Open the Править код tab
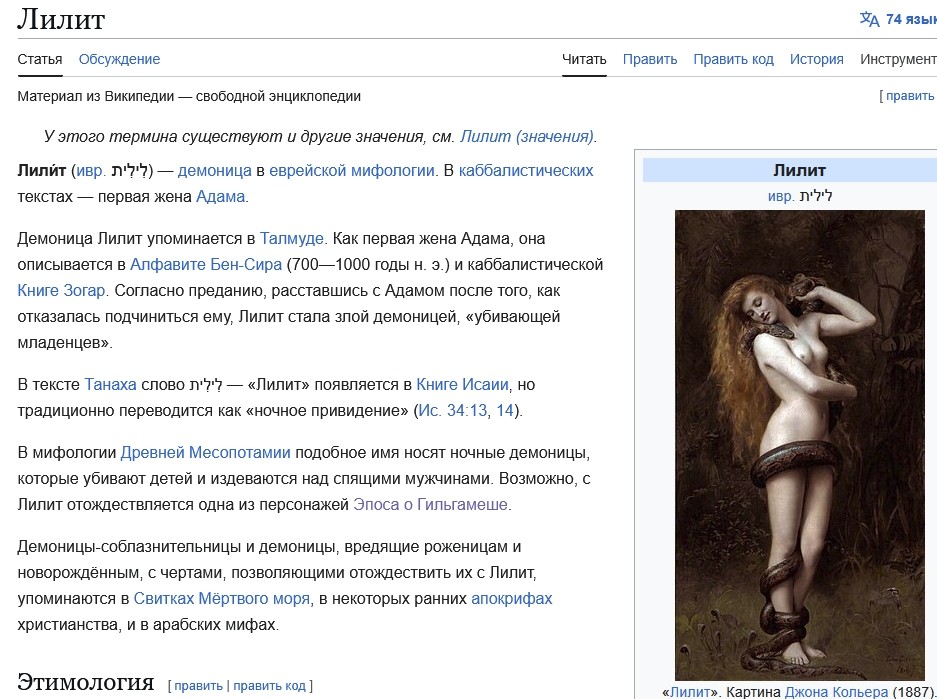This screenshot has width=937, height=699. click(x=733, y=59)
